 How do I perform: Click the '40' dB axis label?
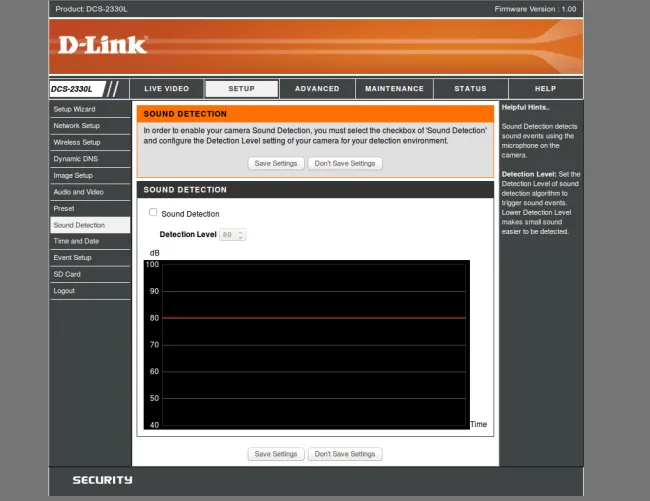point(154,425)
